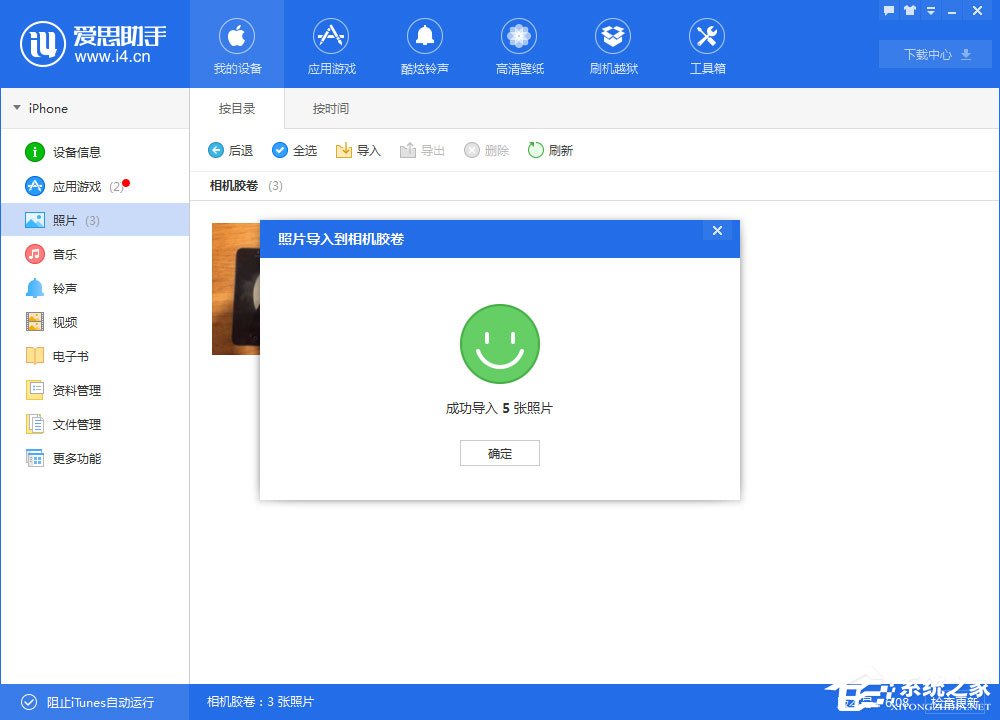1000x720 pixels.
Task: Open 刷机越狱 flash and jailbreak icon
Action: [613, 36]
